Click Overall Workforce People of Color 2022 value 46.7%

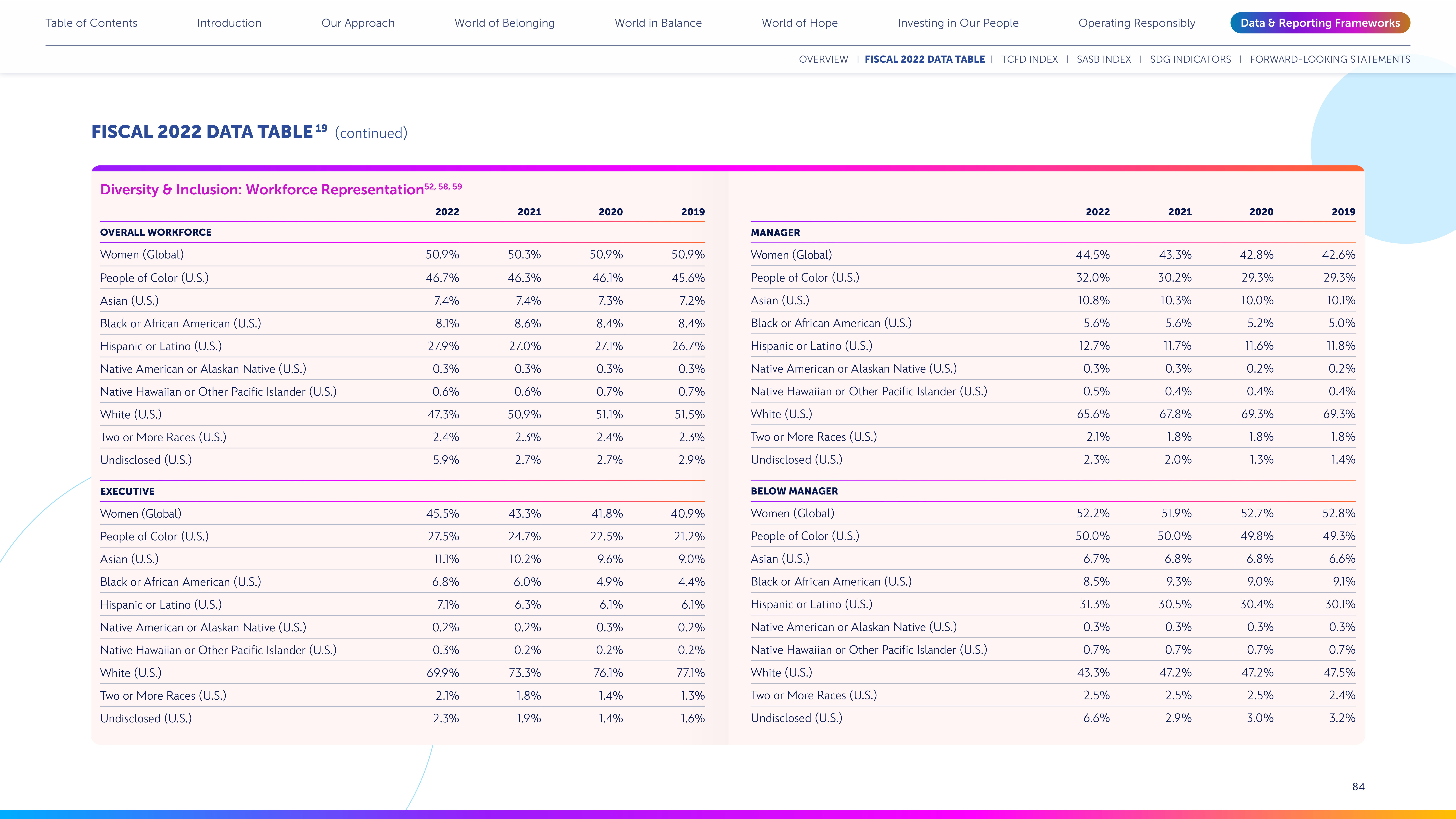tap(443, 278)
